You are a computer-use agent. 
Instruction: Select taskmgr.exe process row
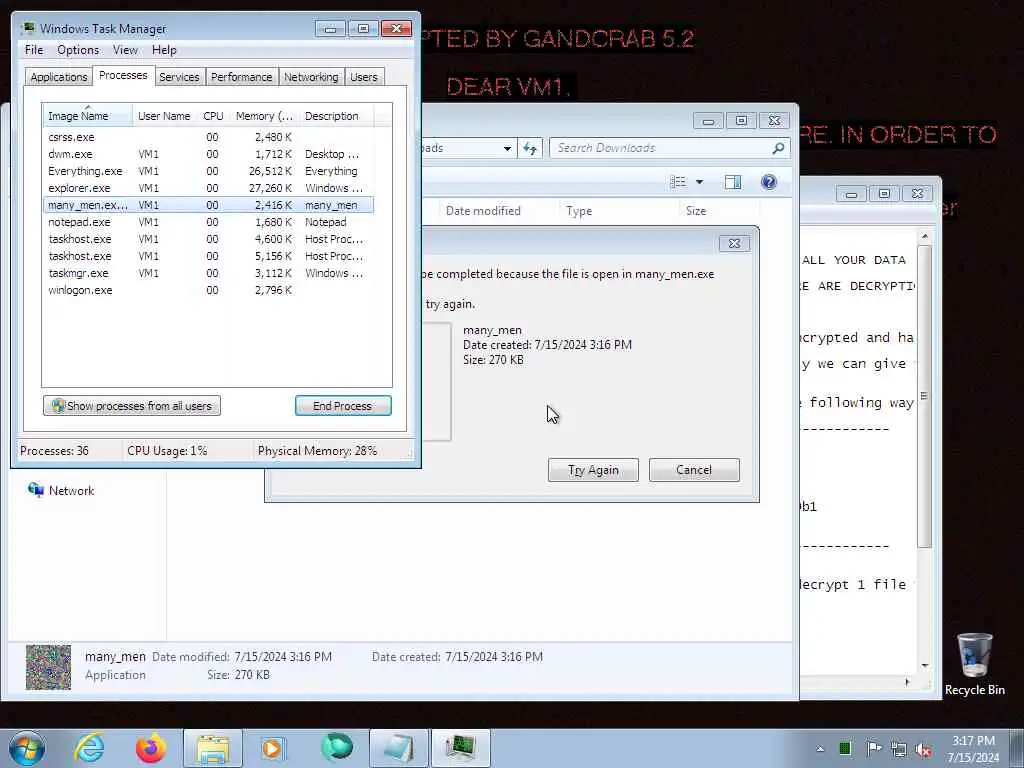click(208, 273)
